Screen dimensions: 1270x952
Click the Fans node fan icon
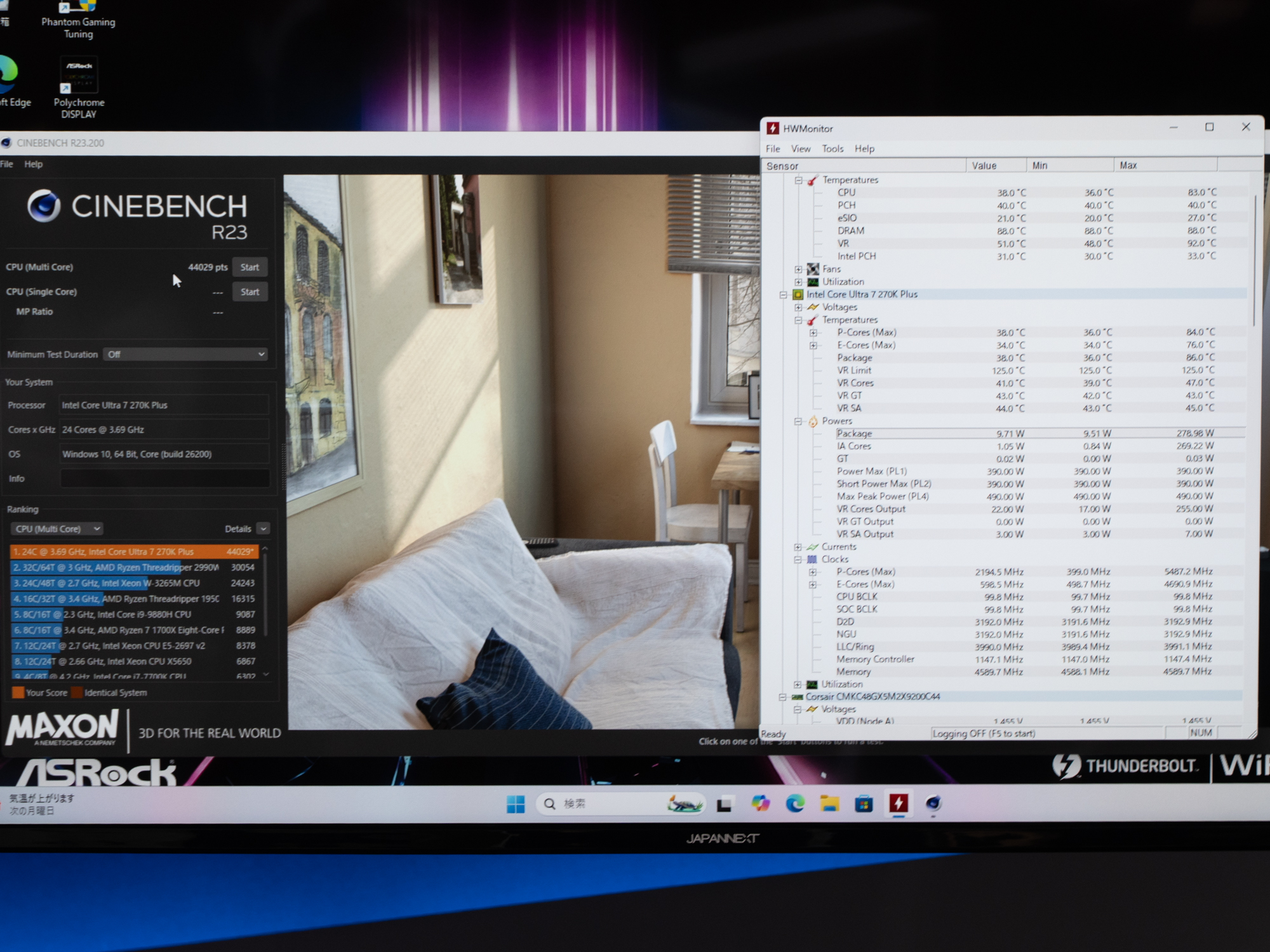coord(813,269)
